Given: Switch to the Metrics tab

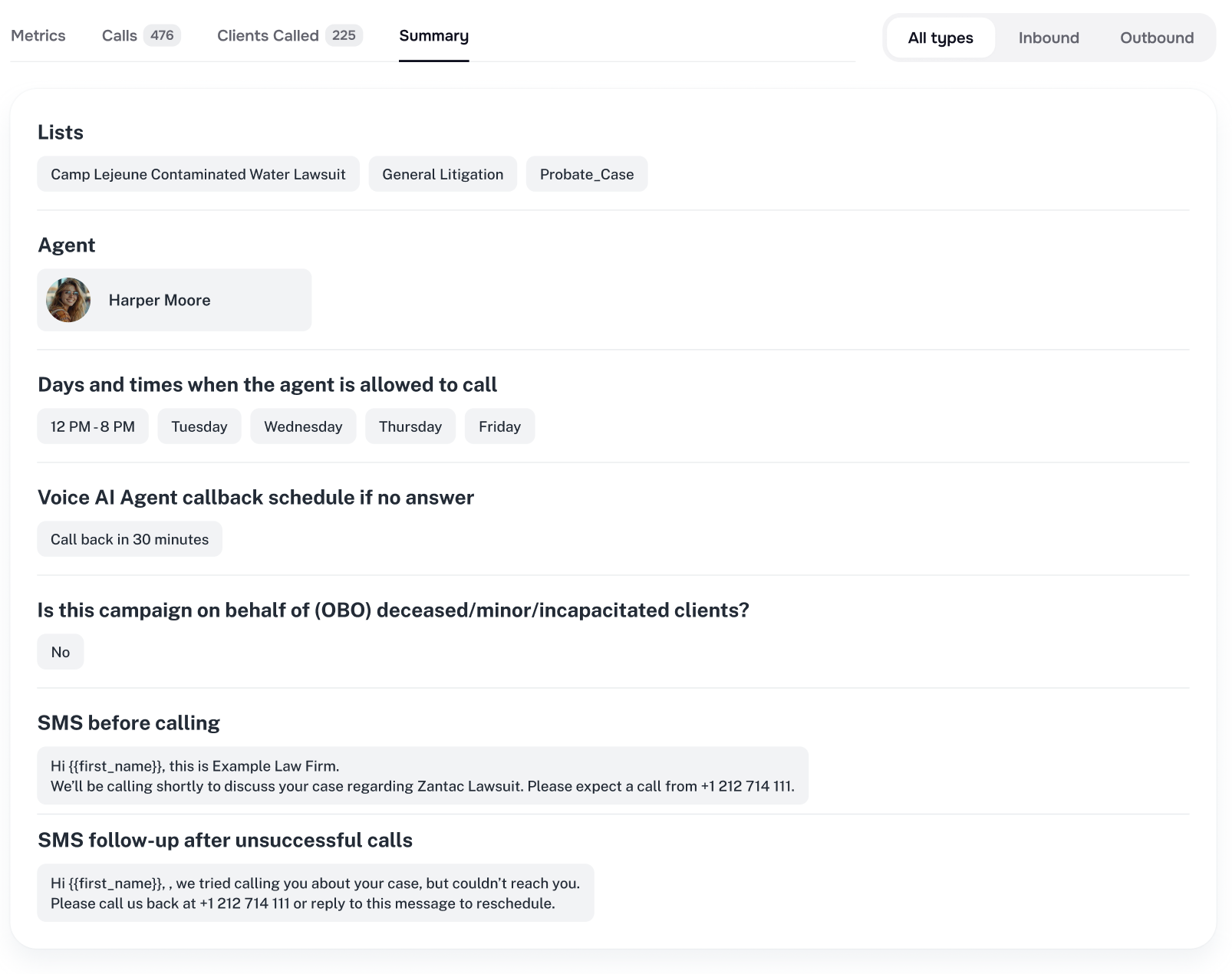Looking at the screenshot, I should point(39,35).
